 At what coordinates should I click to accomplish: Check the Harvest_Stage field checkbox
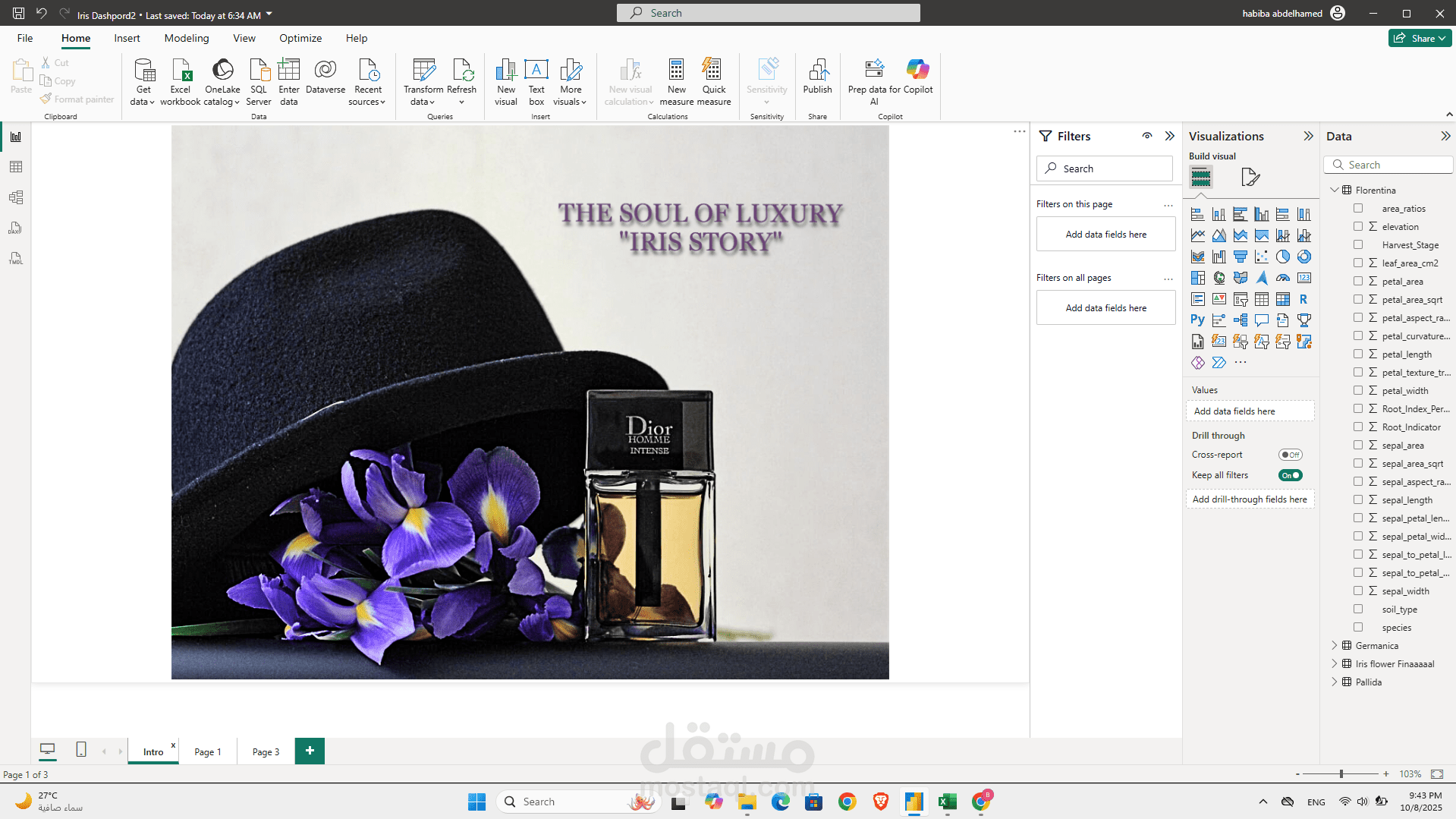click(1358, 244)
